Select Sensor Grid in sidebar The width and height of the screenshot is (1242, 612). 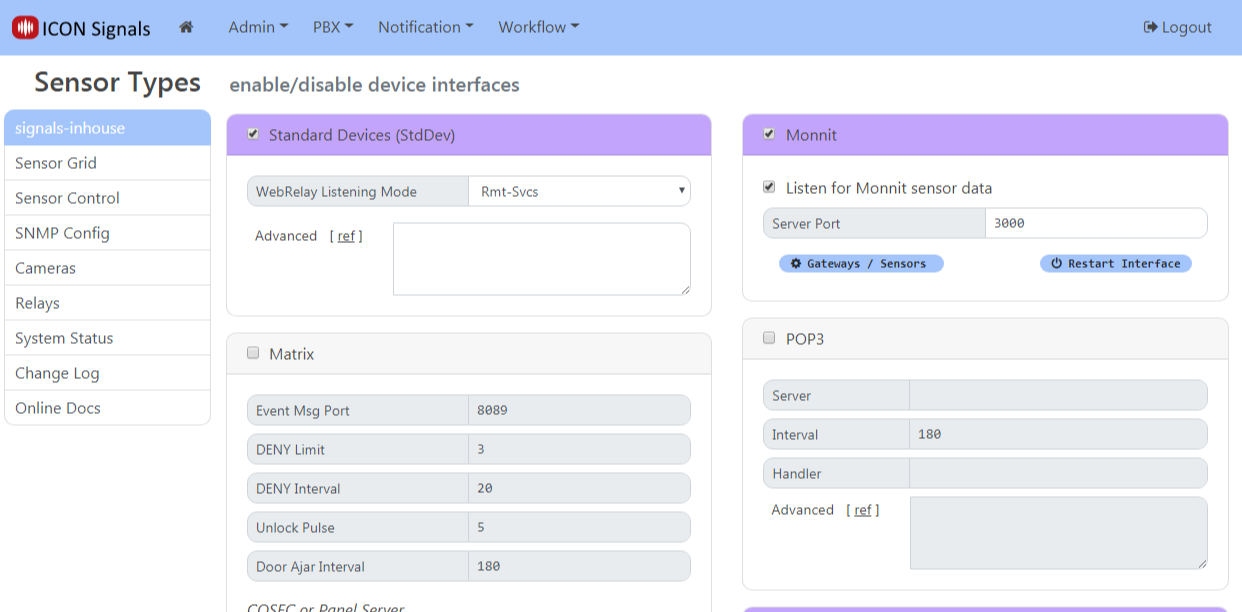pyautogui.click(x=56, y=163)
